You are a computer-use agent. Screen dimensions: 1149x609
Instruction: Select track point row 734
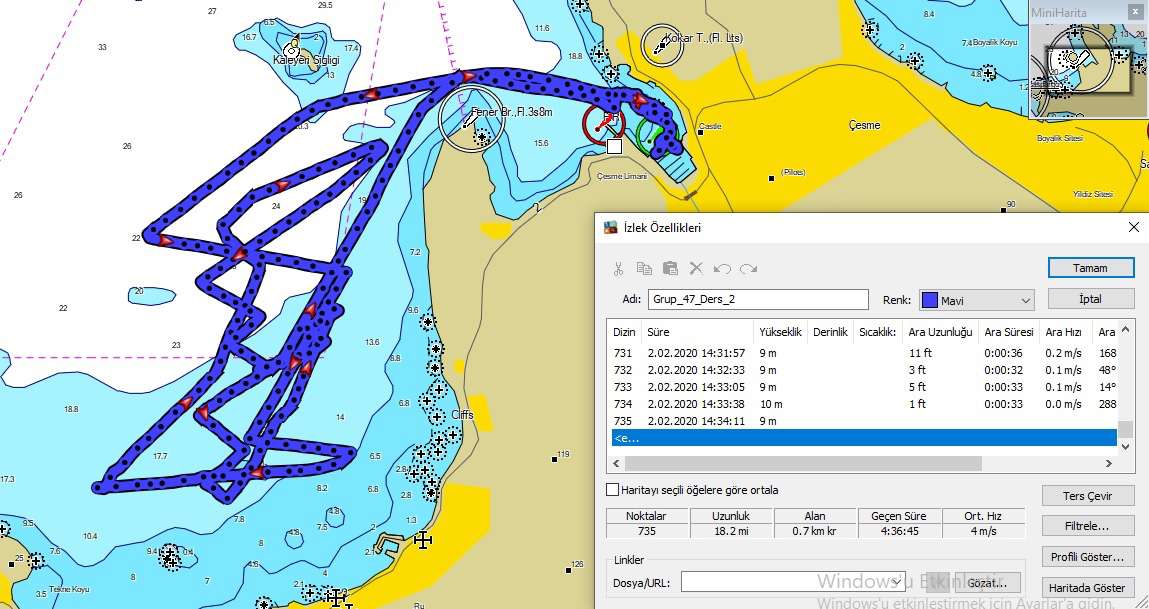864,404
